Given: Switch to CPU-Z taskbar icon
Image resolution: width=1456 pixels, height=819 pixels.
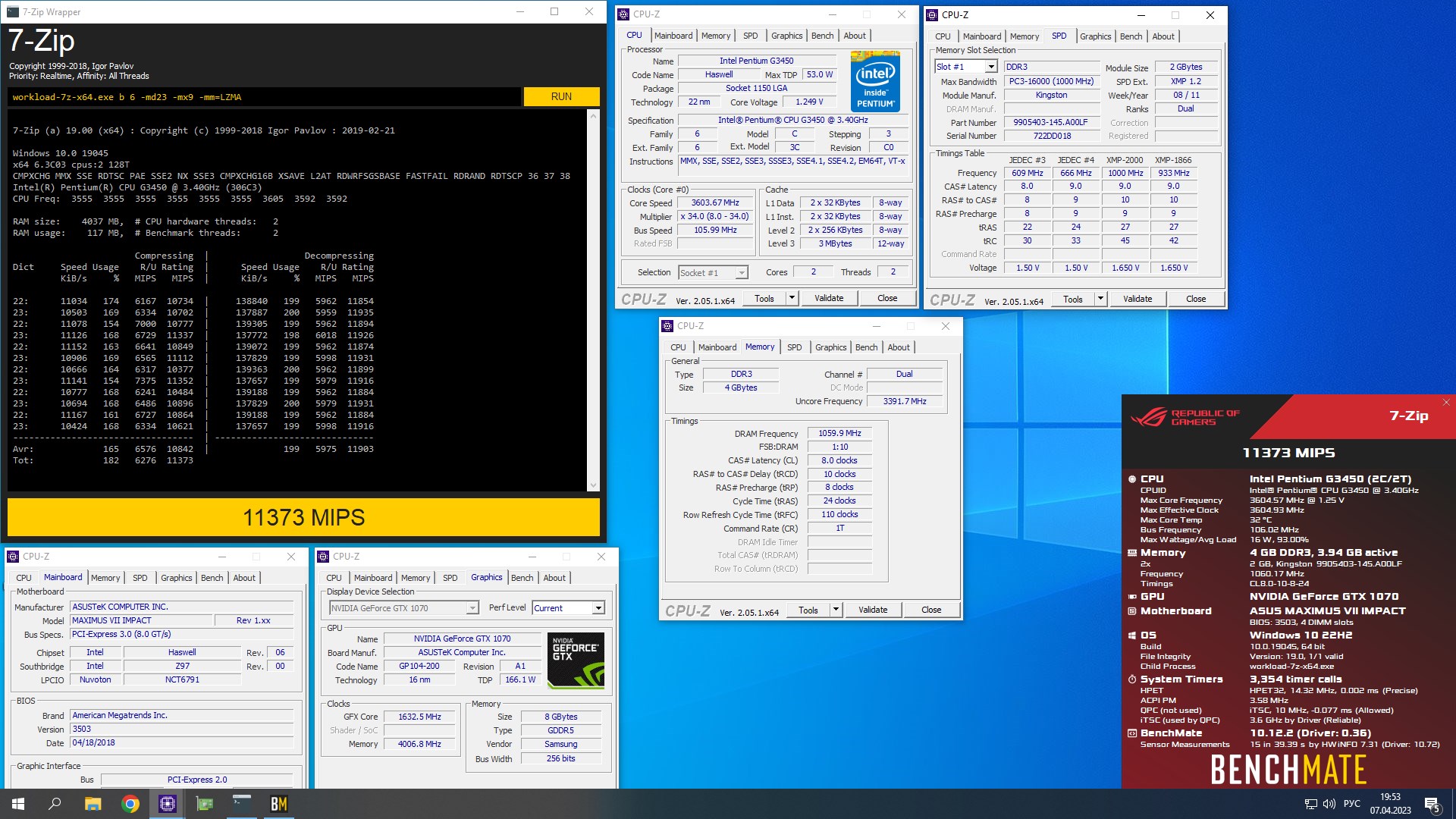Looking at the screenshot, I should pos(168,804).
